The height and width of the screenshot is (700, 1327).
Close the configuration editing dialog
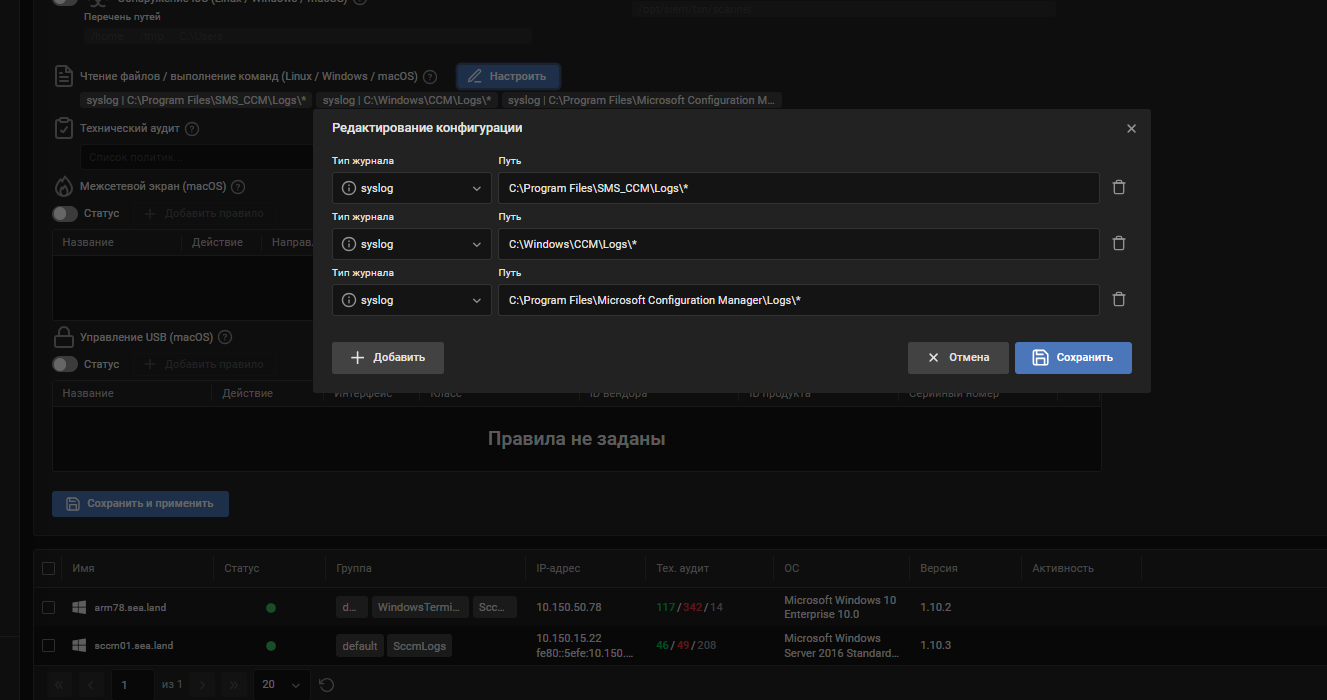coord(1131,129)
